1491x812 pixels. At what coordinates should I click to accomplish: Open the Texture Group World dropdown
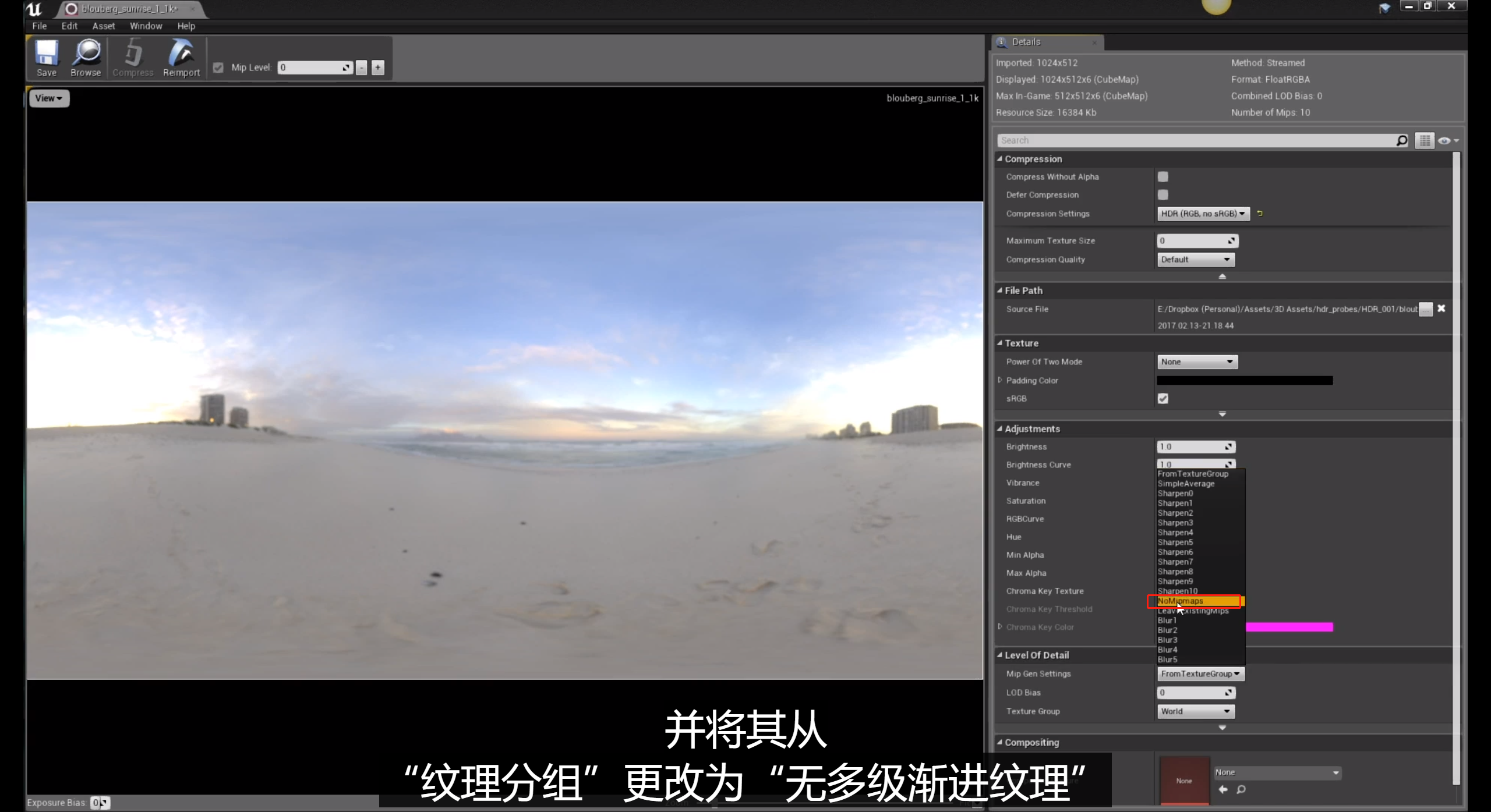(x=1195, y=711)
